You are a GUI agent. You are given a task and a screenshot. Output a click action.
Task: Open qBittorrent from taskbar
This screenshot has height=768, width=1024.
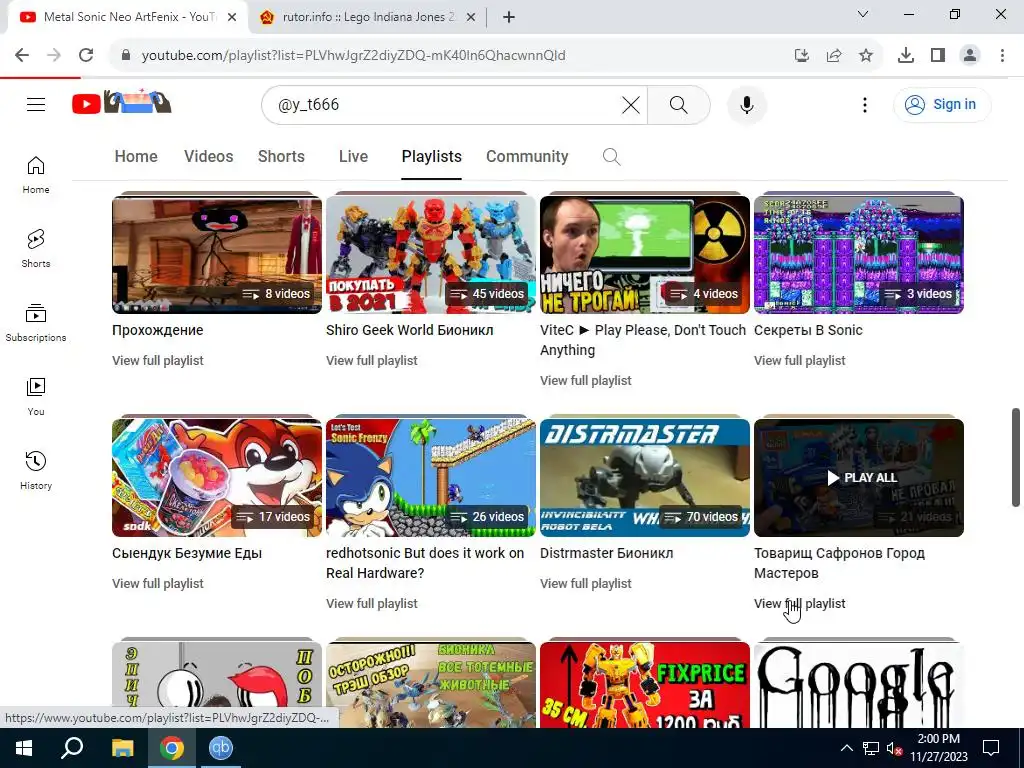(220, 748)
